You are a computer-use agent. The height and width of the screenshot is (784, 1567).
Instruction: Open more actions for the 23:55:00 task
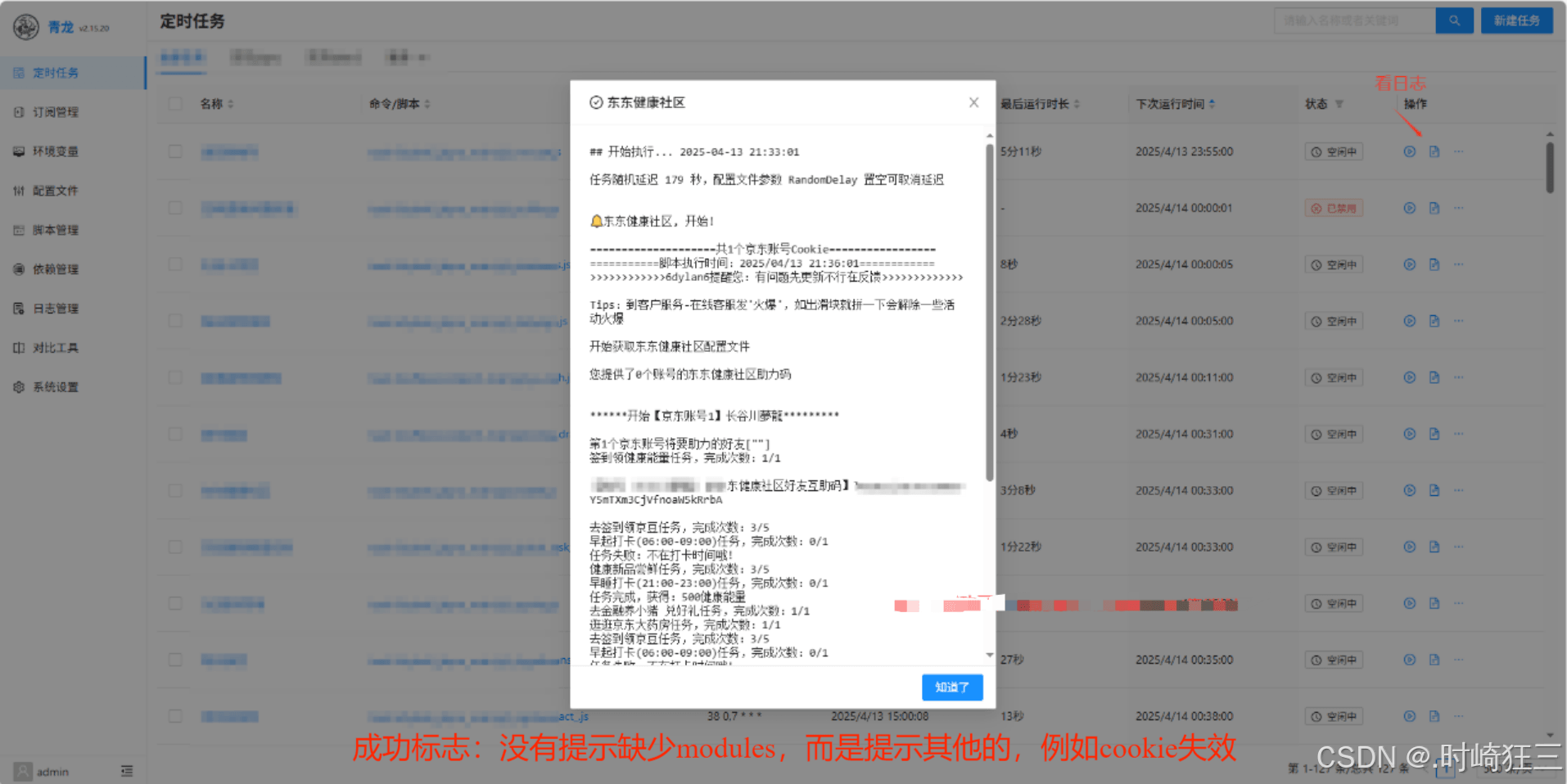1458,151
